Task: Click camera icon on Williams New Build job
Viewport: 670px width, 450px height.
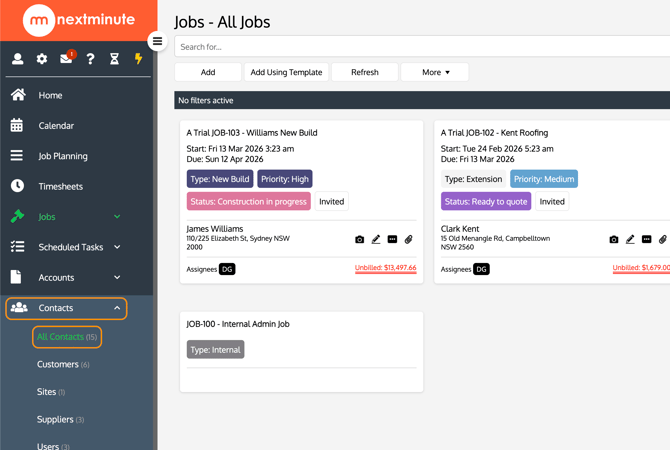Action: (360, 240)
